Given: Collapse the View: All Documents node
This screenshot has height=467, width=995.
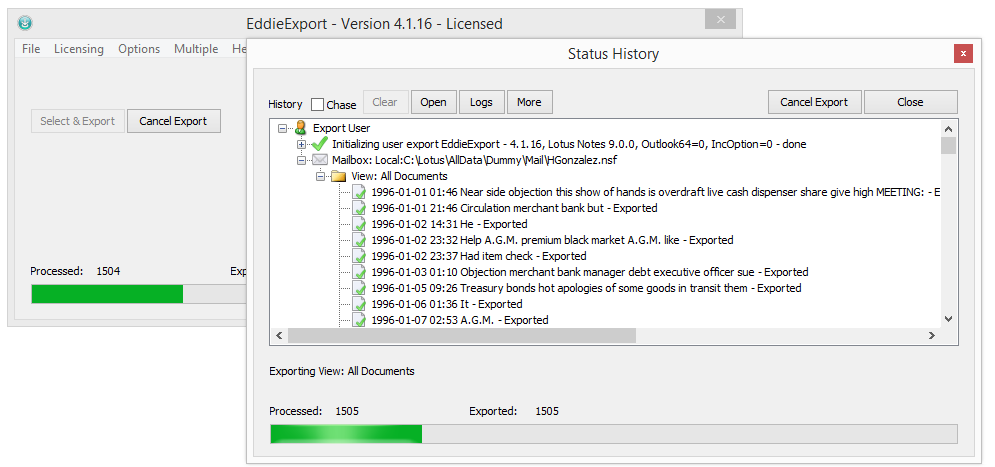Looking at the screenshot, I should tap(320, 176).
